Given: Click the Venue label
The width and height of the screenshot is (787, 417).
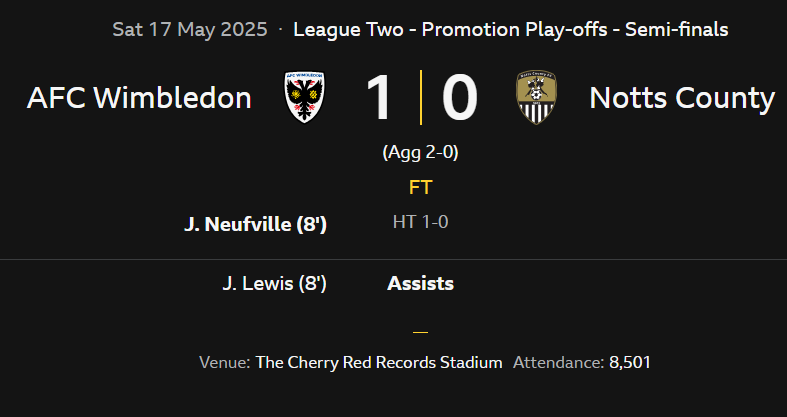Looking at the screenshot, I should [224, 362].
